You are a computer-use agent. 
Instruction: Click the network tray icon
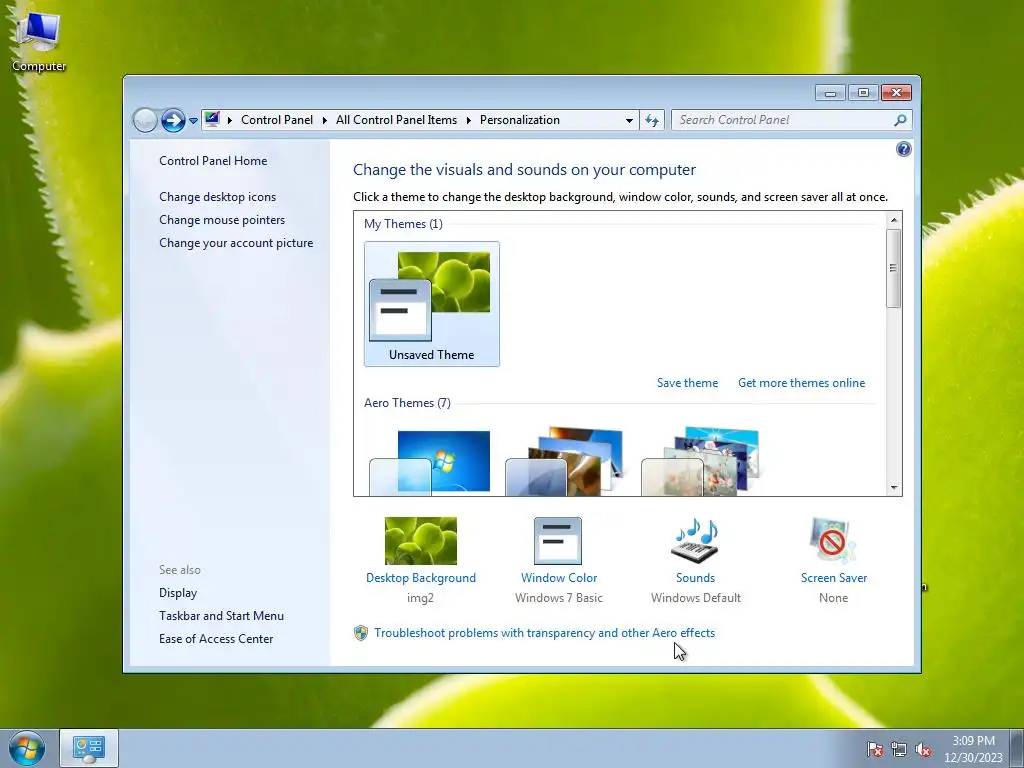click(x=899, y=749)
